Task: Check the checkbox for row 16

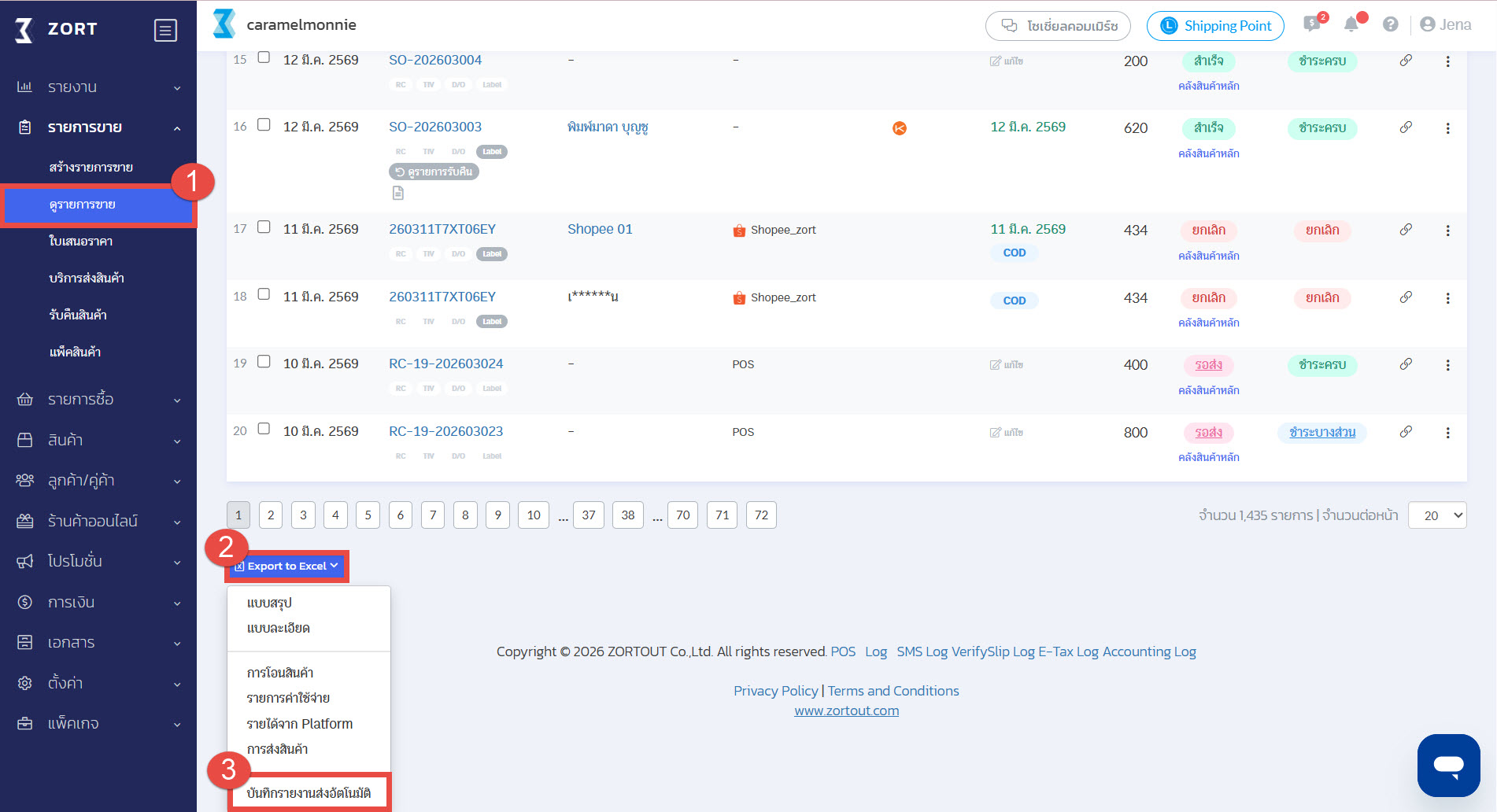Action: click(x=264, y=125)
